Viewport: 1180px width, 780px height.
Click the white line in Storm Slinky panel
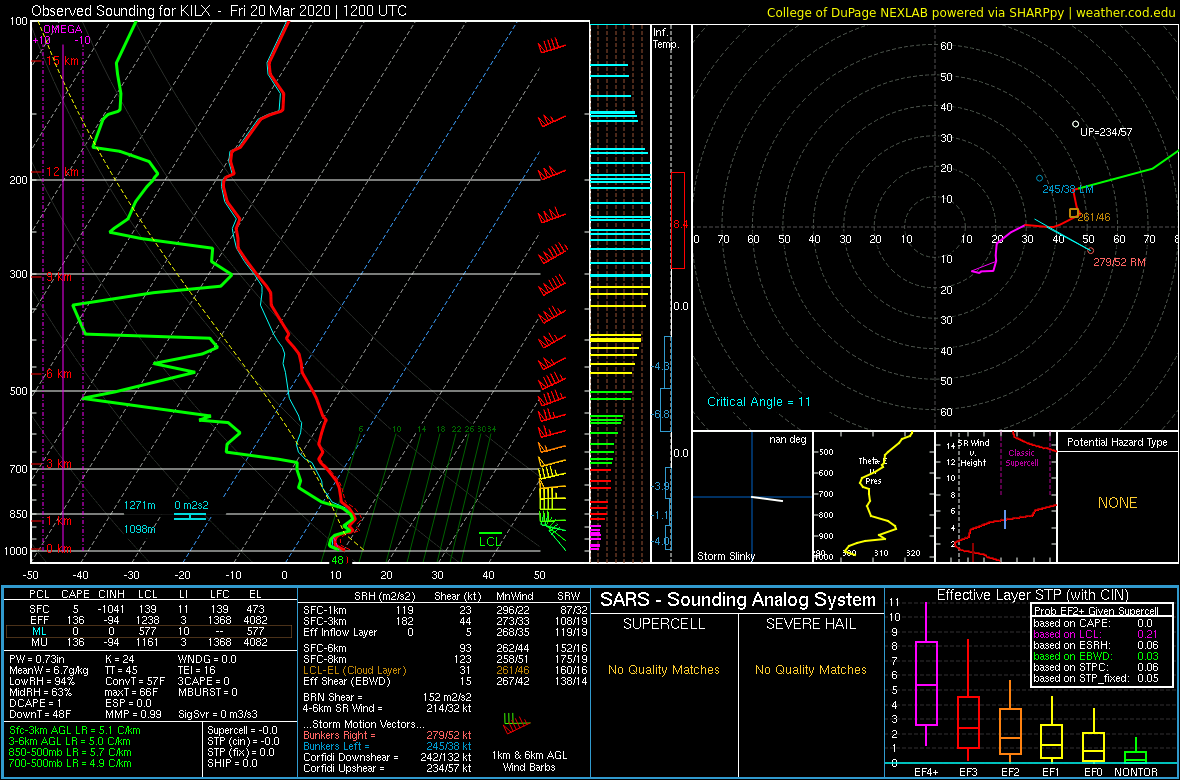[x=768, y=499]
